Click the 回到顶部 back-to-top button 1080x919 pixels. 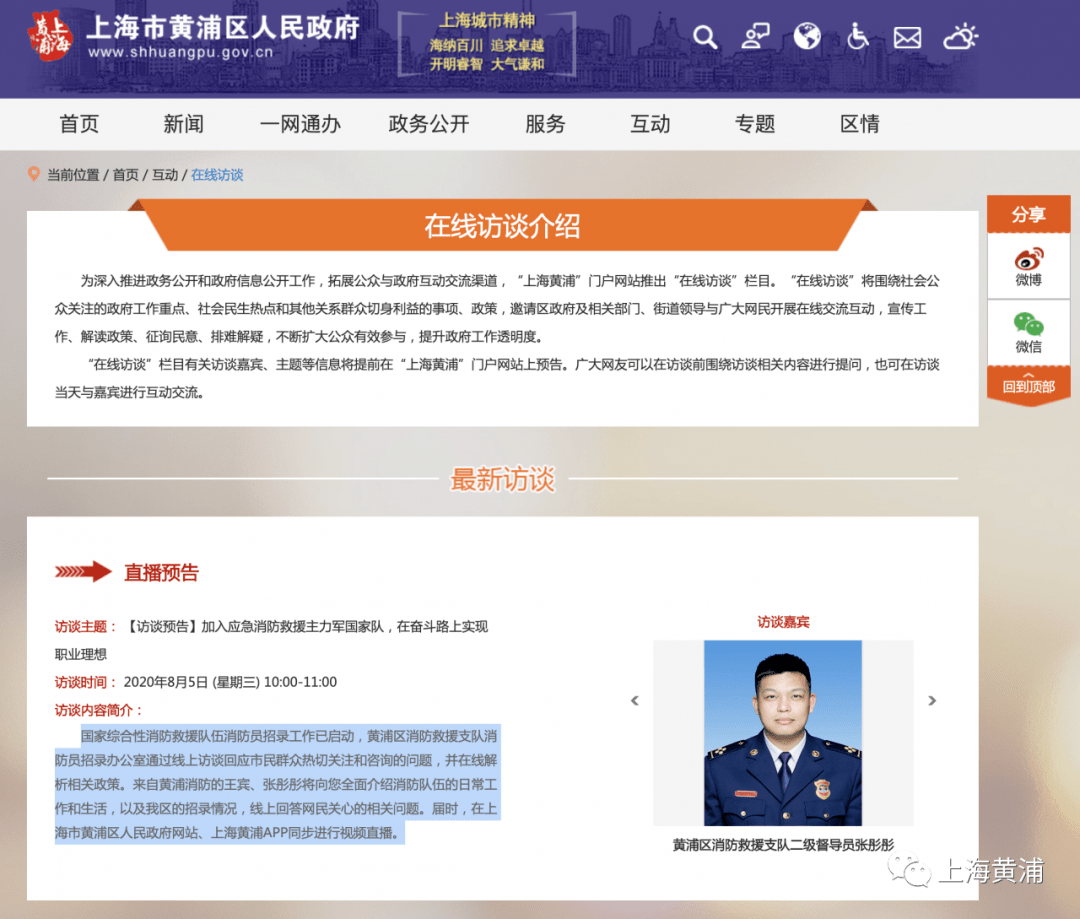coord(1028,386)
